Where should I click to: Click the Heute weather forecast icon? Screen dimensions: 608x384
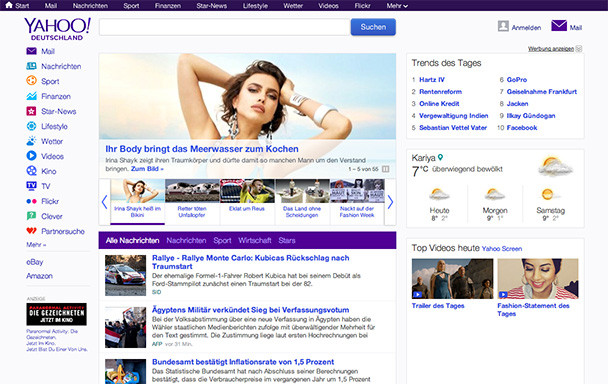click(x=439, y=194)
